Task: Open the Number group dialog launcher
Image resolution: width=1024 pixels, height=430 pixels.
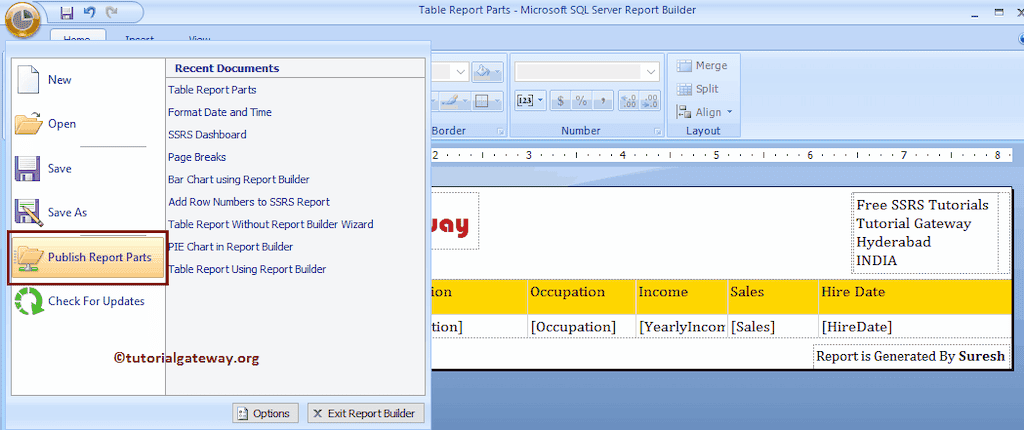Action: tap(657, 131)
